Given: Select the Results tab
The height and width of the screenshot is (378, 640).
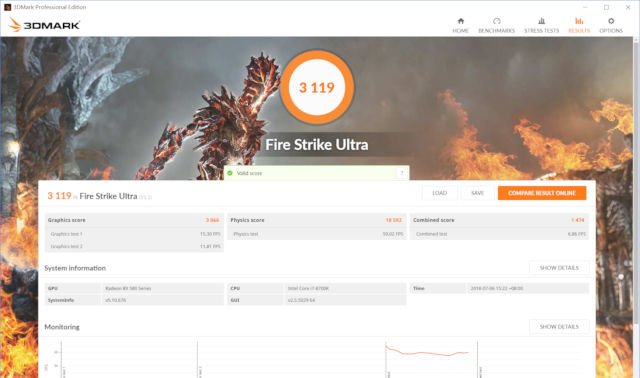Looking at the screenshot, I should [x=579, y=25].
